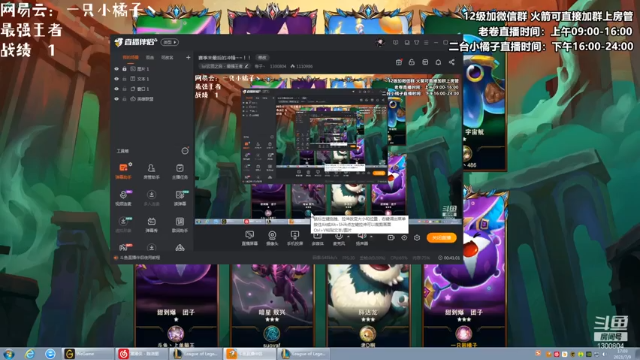Open the 虚拟形象 virtual avatar tool

(x=123, y=224)
